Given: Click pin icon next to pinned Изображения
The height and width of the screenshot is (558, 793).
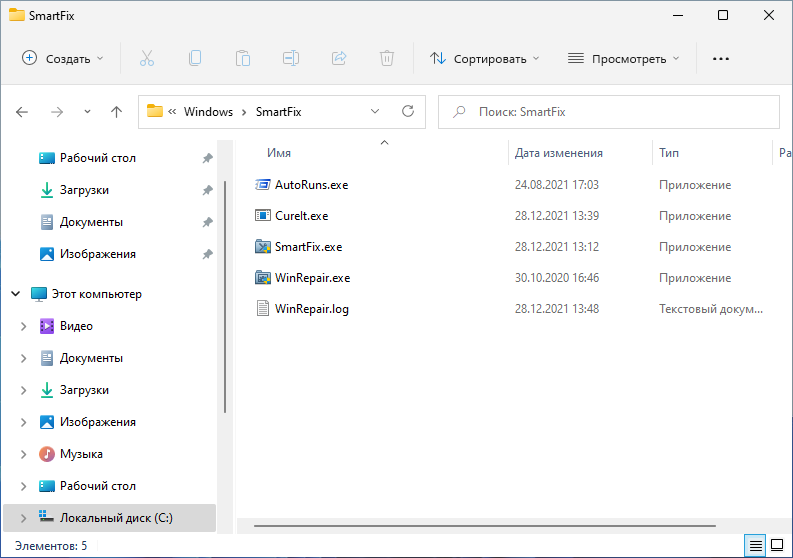Looking at the screenshot, I should point(207,254).
